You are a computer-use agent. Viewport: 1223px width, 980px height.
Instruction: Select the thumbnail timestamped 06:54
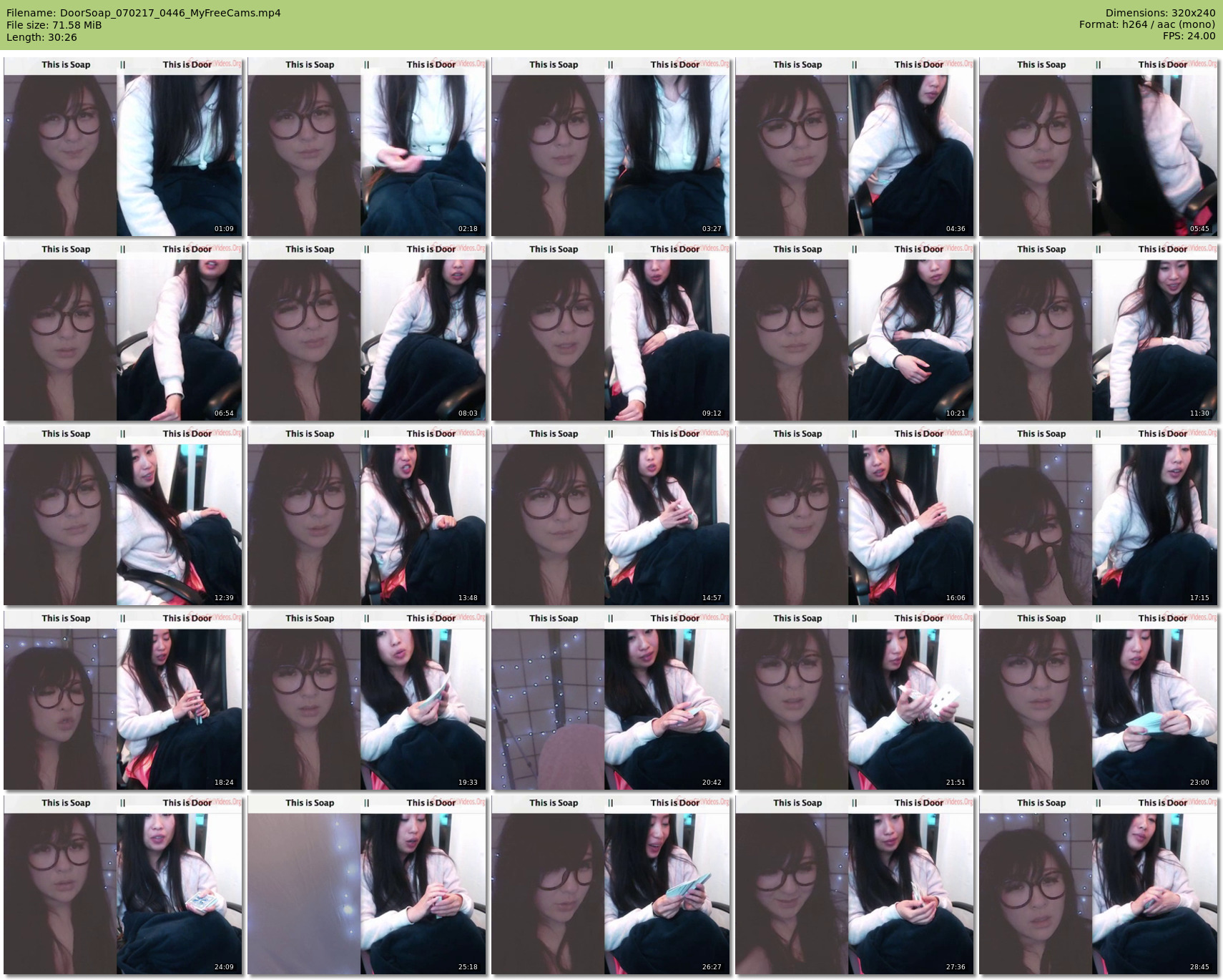(x=123, y=331)
